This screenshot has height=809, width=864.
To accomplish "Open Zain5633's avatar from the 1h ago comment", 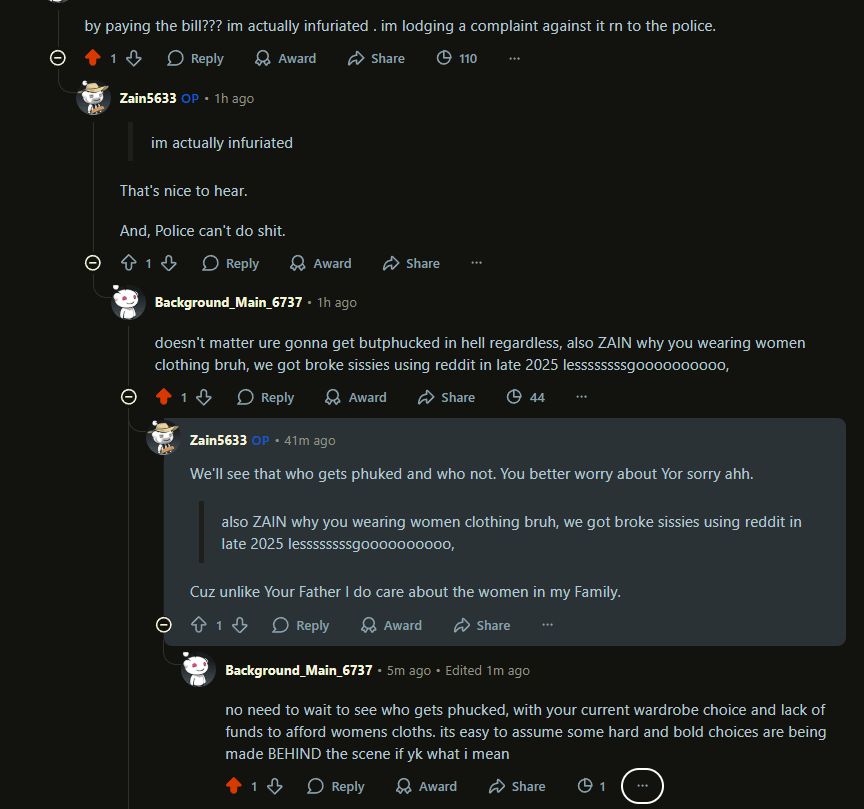I will click(x=94, y=99).
